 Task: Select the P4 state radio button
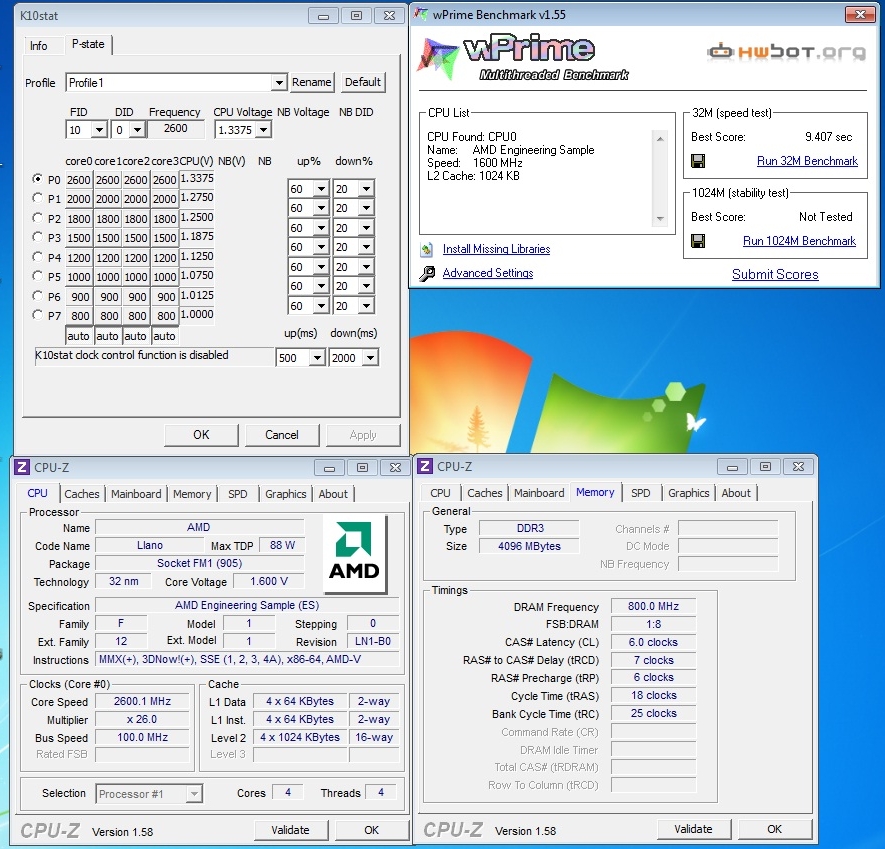[37, 257]
